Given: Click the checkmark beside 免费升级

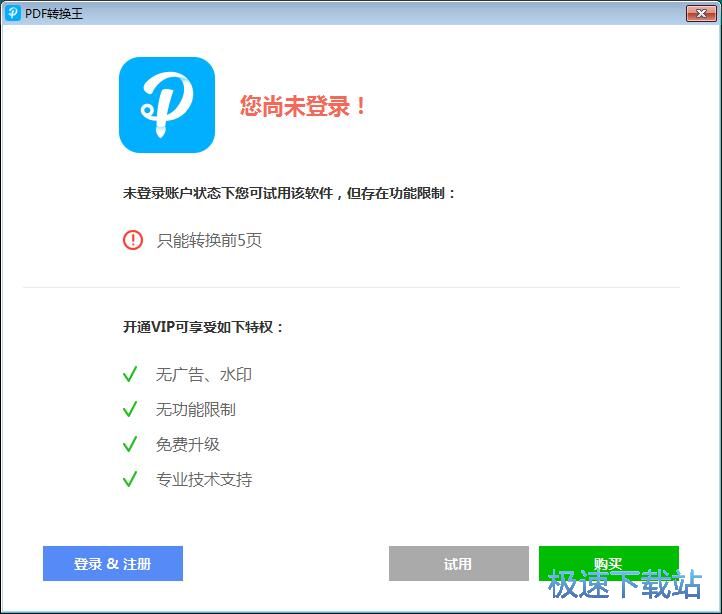Looking at the screenshot, I should coord(130,444).
